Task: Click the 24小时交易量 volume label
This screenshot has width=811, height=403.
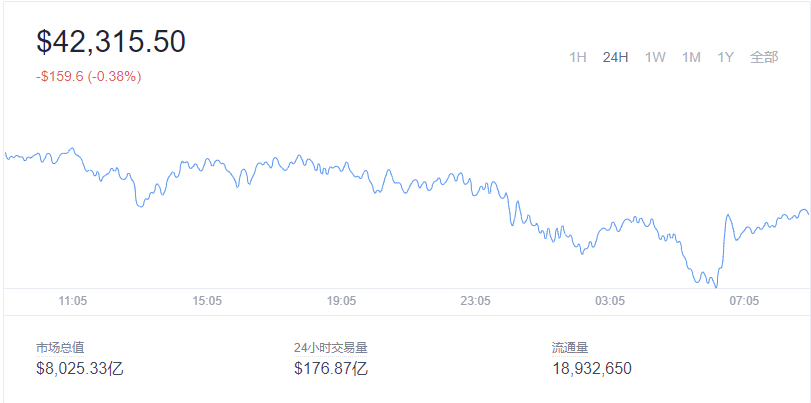Action: tap(330, 347)
